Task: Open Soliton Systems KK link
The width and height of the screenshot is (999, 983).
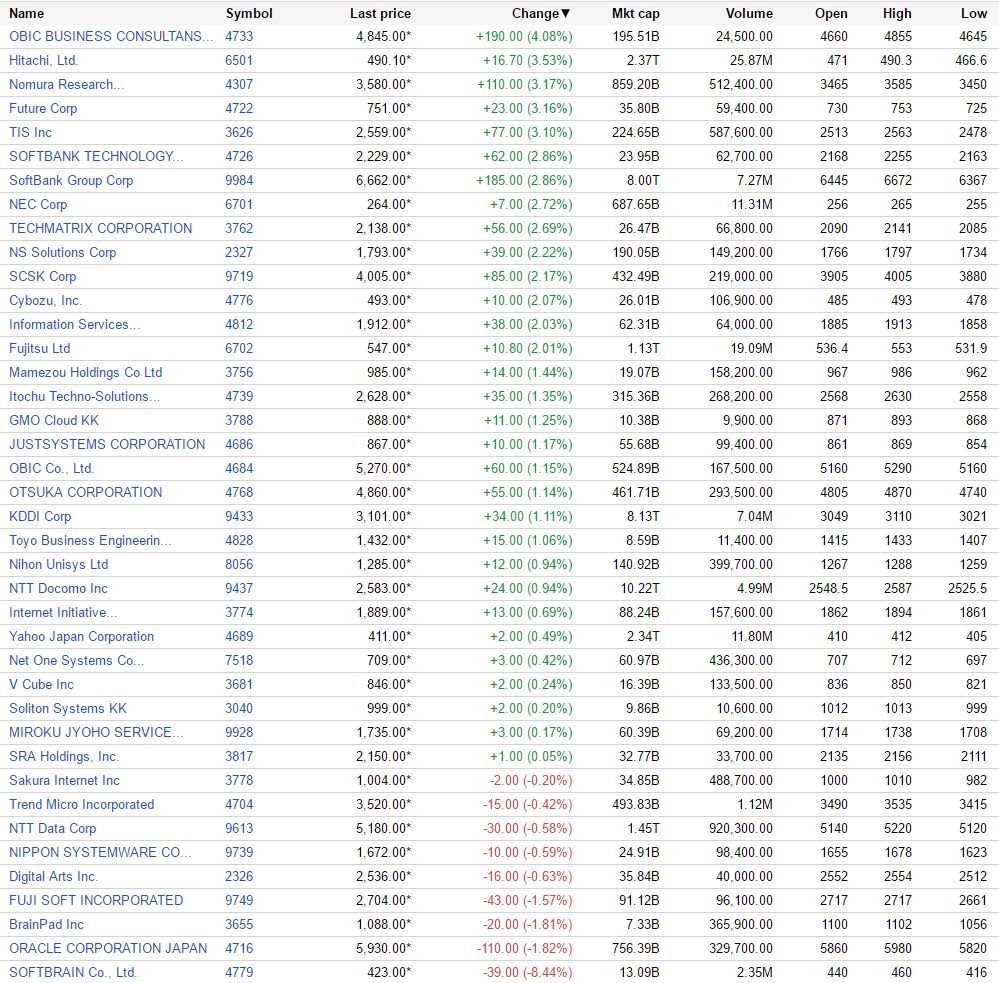Action: pyautogui.click(x=68, y=708)
